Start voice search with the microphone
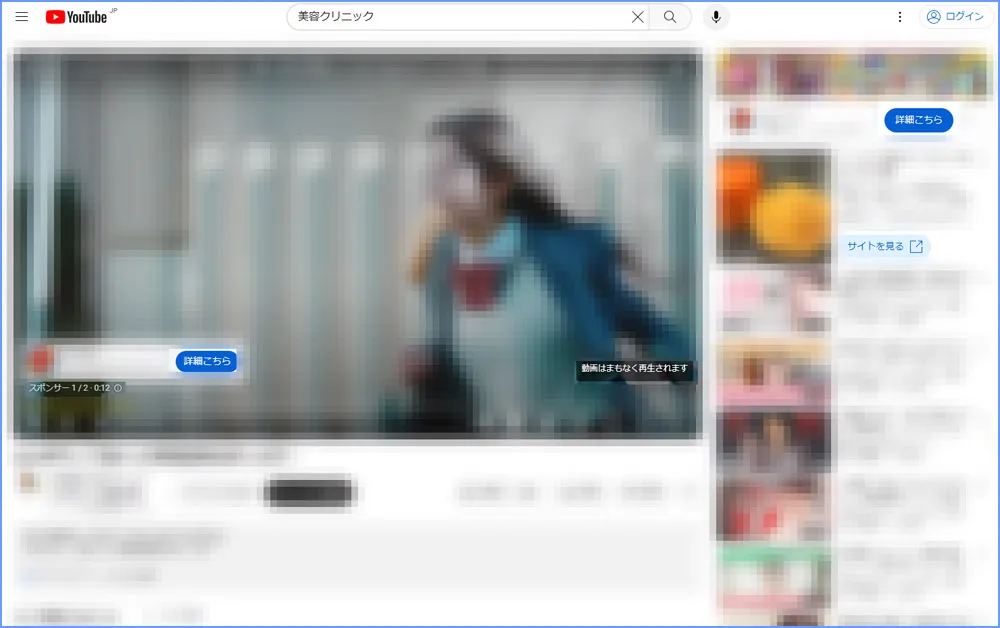The width and height of the screenshot is (1000, 628). click(716, 17)
